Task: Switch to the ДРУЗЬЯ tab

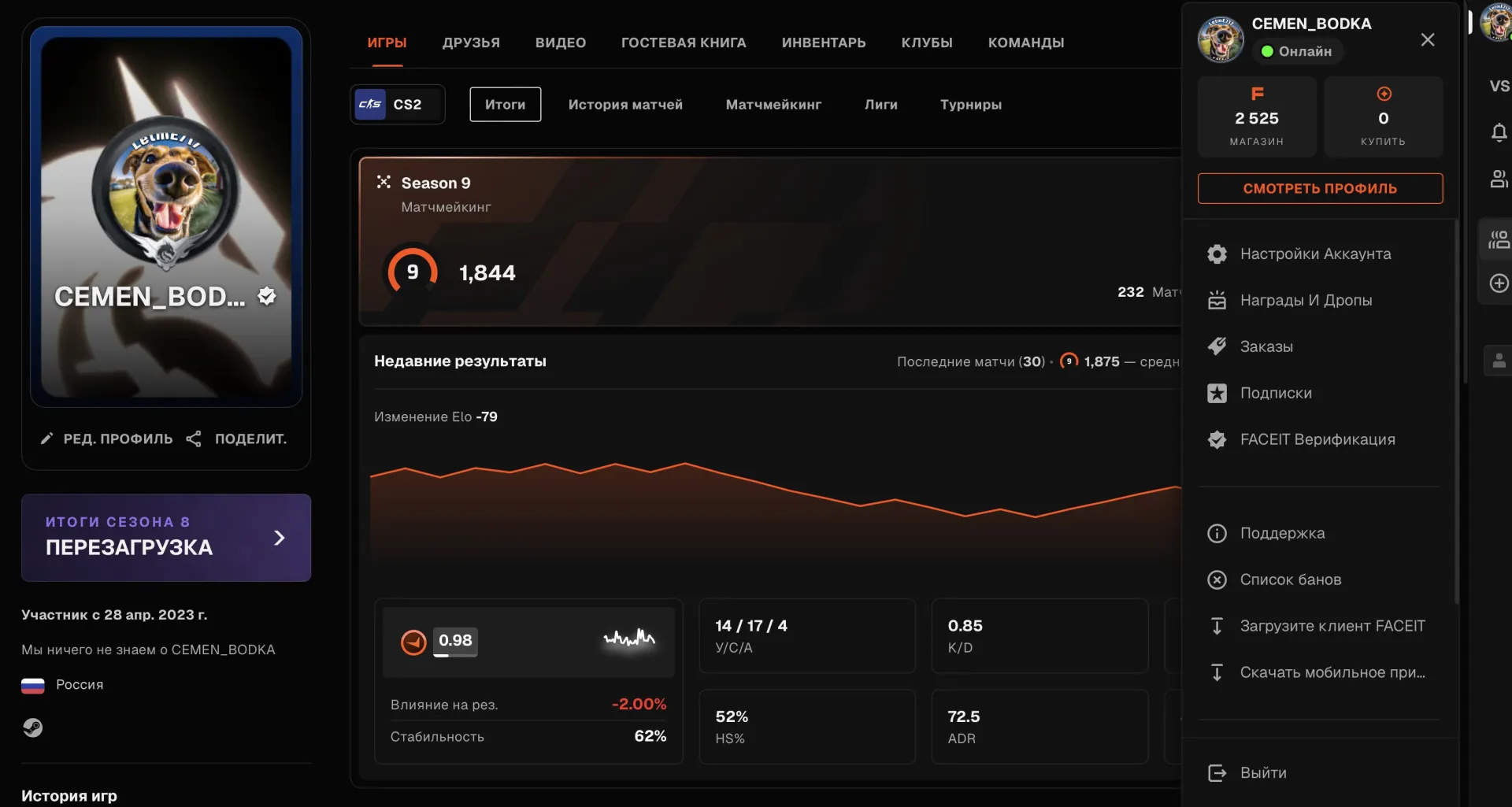Action: pos(471,43)
